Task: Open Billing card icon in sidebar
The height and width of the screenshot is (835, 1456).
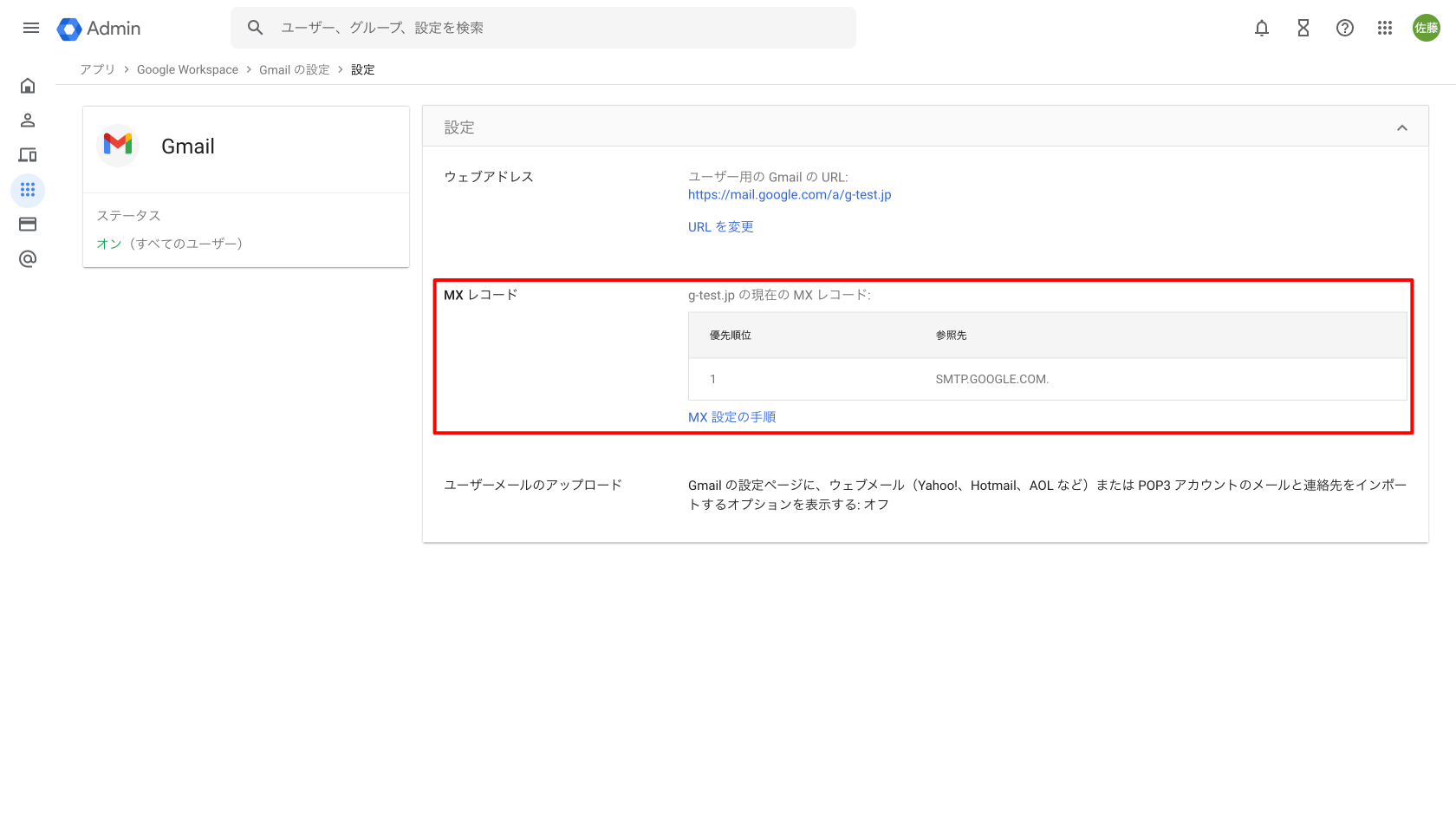Action: tap(28, 225)
